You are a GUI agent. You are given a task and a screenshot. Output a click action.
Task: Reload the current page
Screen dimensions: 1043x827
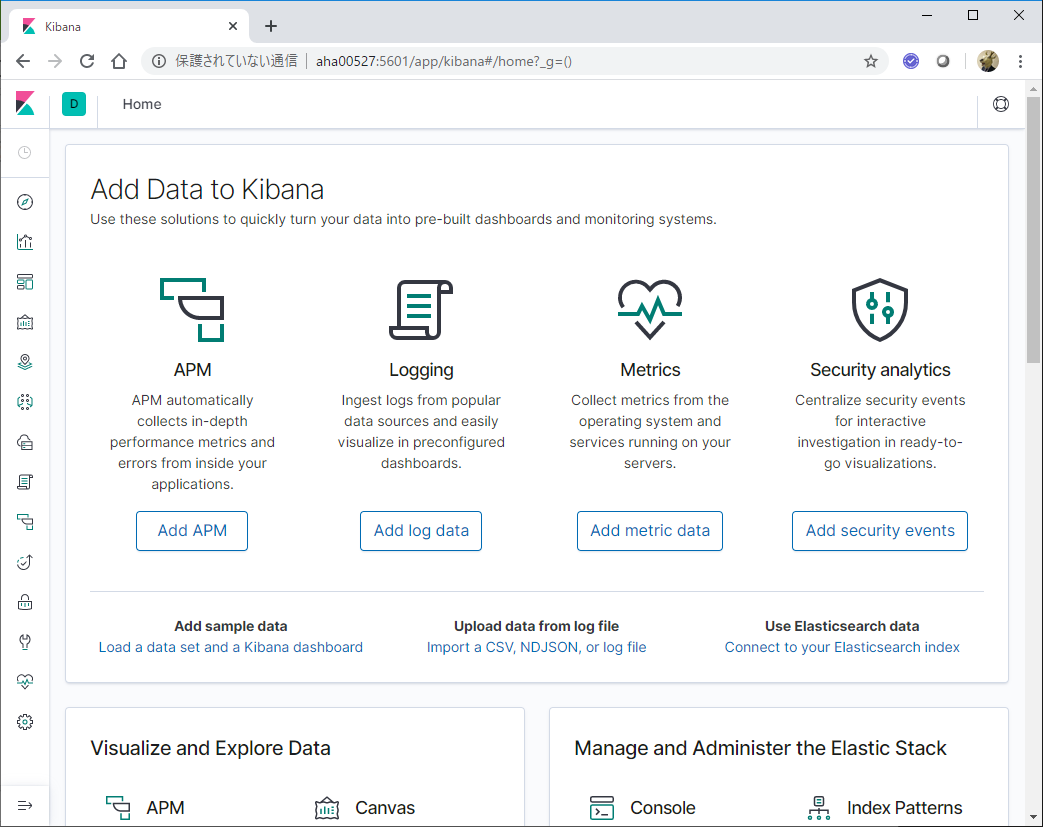point(87,61)
